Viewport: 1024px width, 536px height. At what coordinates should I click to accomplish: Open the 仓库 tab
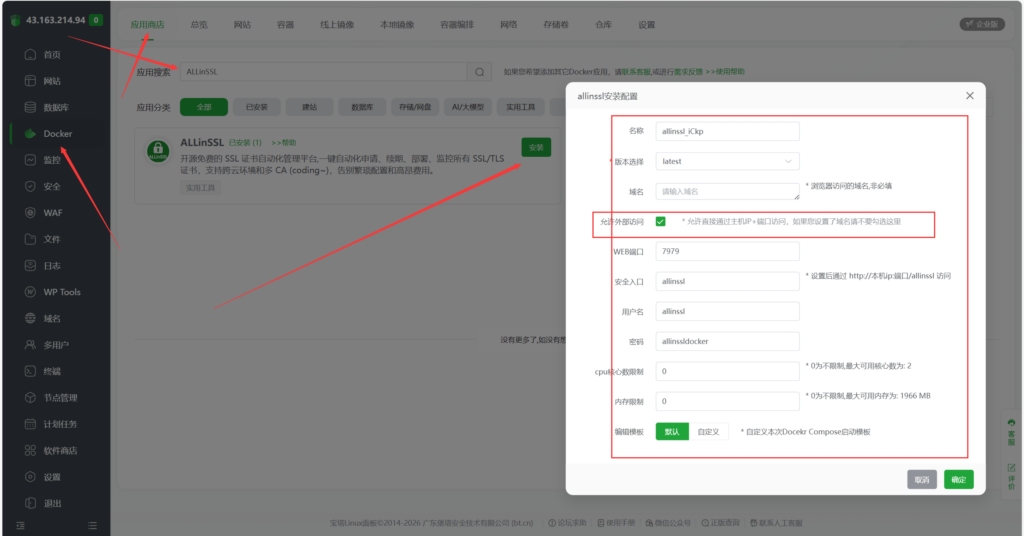(x=603, y=25)
